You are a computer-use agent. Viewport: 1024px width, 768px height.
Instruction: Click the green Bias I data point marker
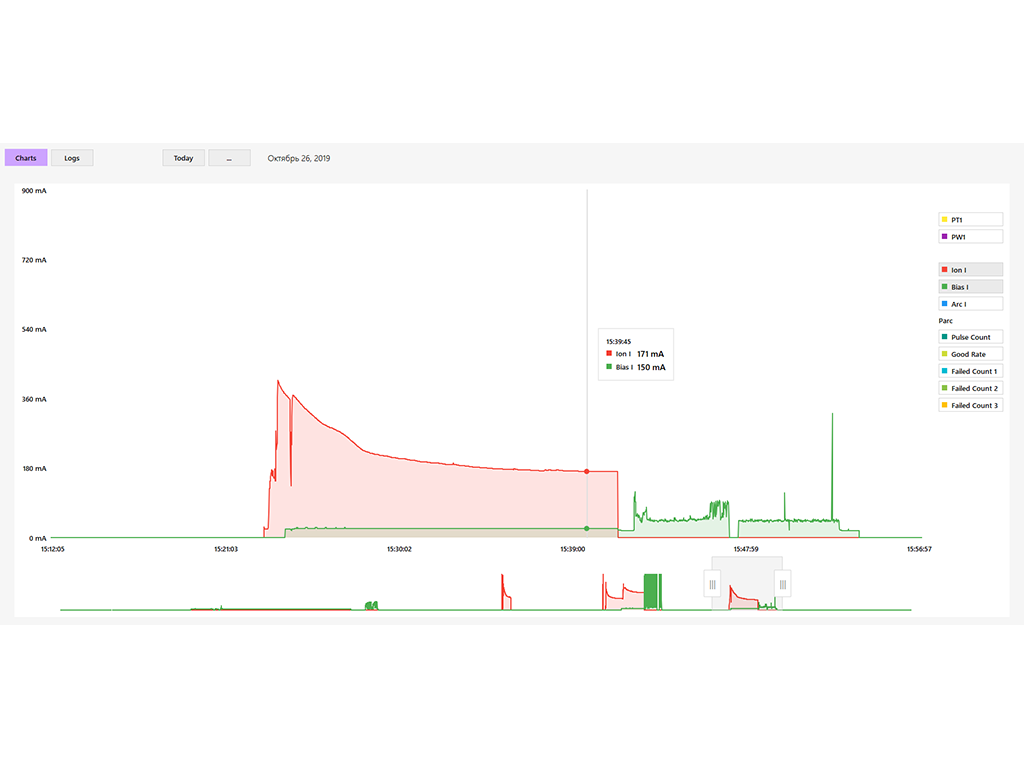pos(587,528)
